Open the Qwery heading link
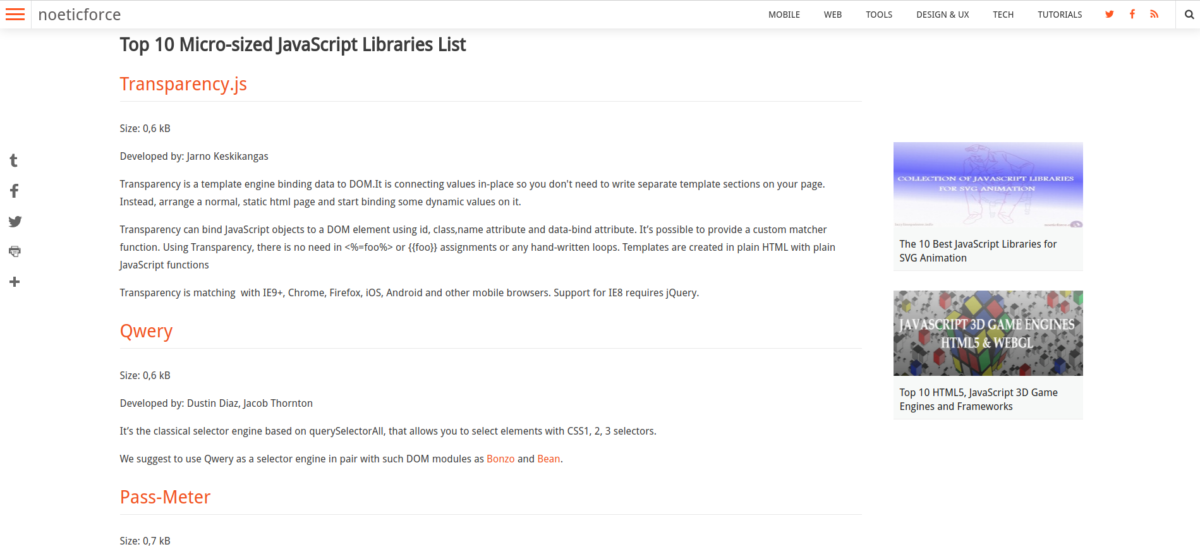Viewport: 1200px width, 554px height. click(x=146, y=331)
